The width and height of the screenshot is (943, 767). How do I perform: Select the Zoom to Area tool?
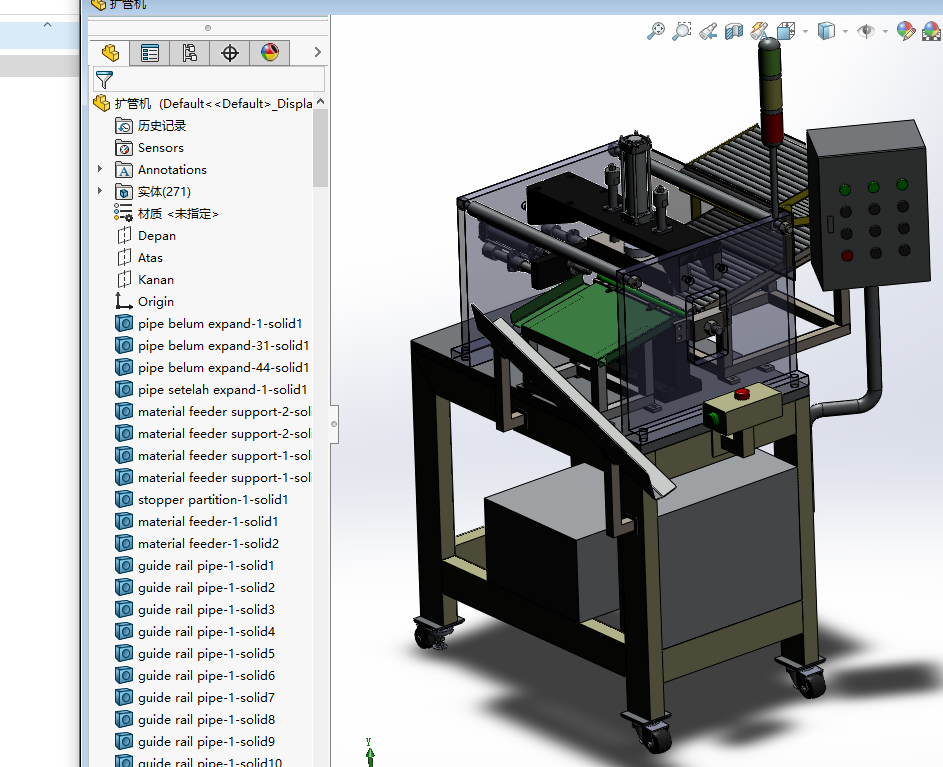682,31
